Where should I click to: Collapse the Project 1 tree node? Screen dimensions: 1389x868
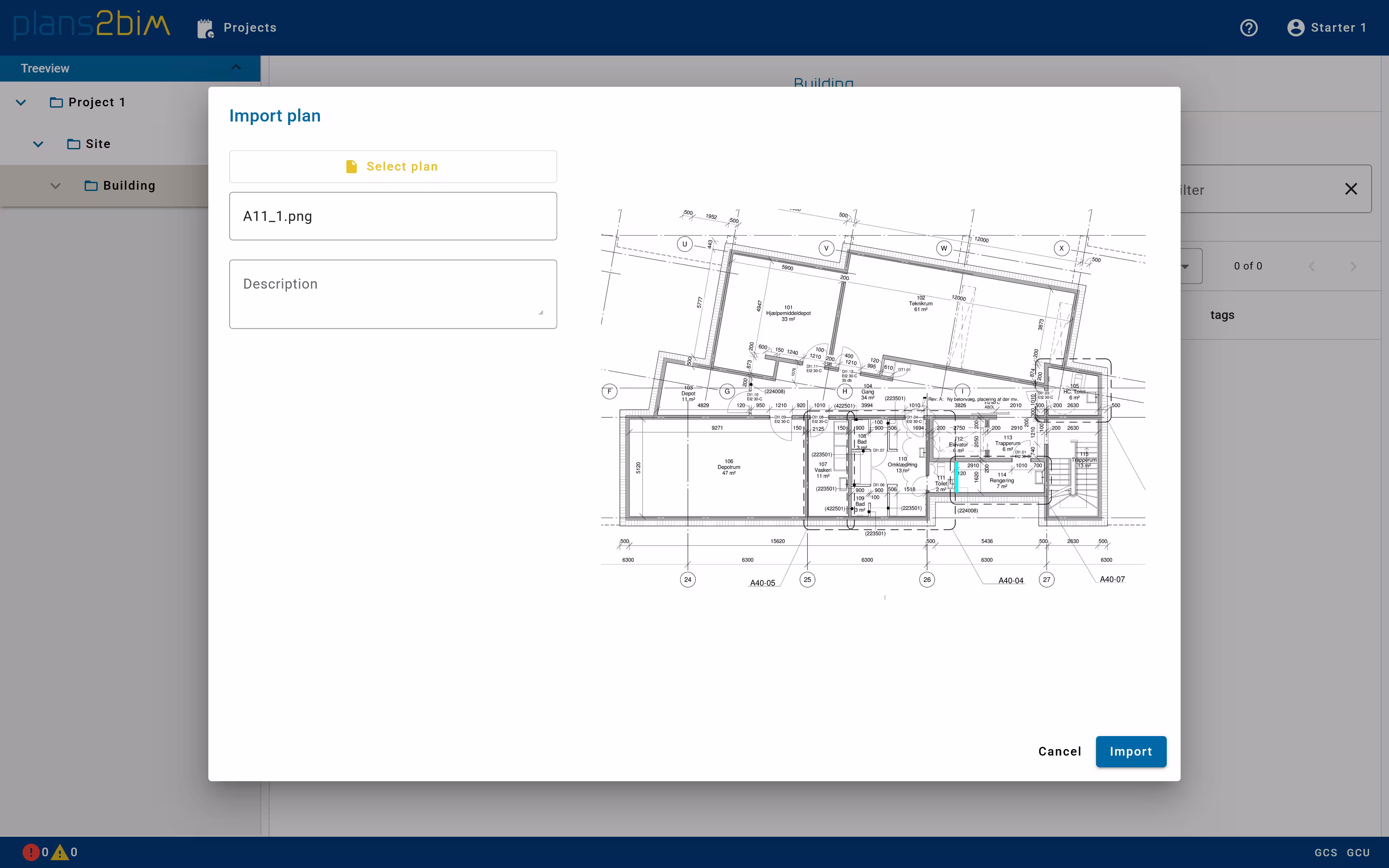[21, 102]
